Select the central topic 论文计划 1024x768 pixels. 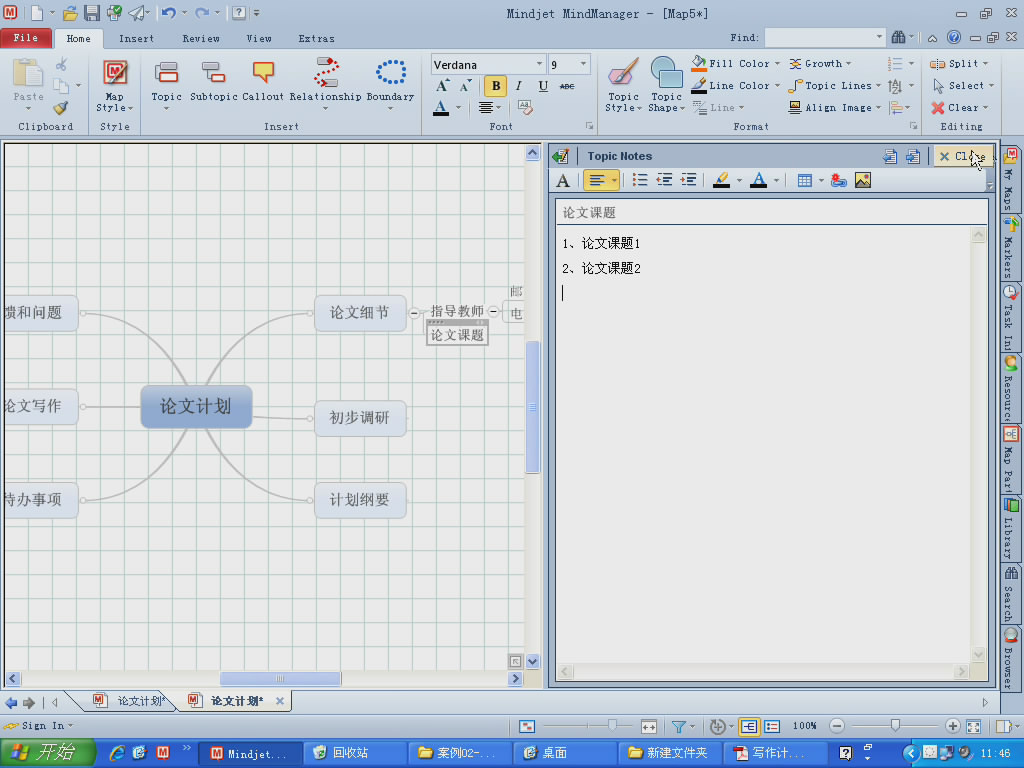[x=197, y=406]
